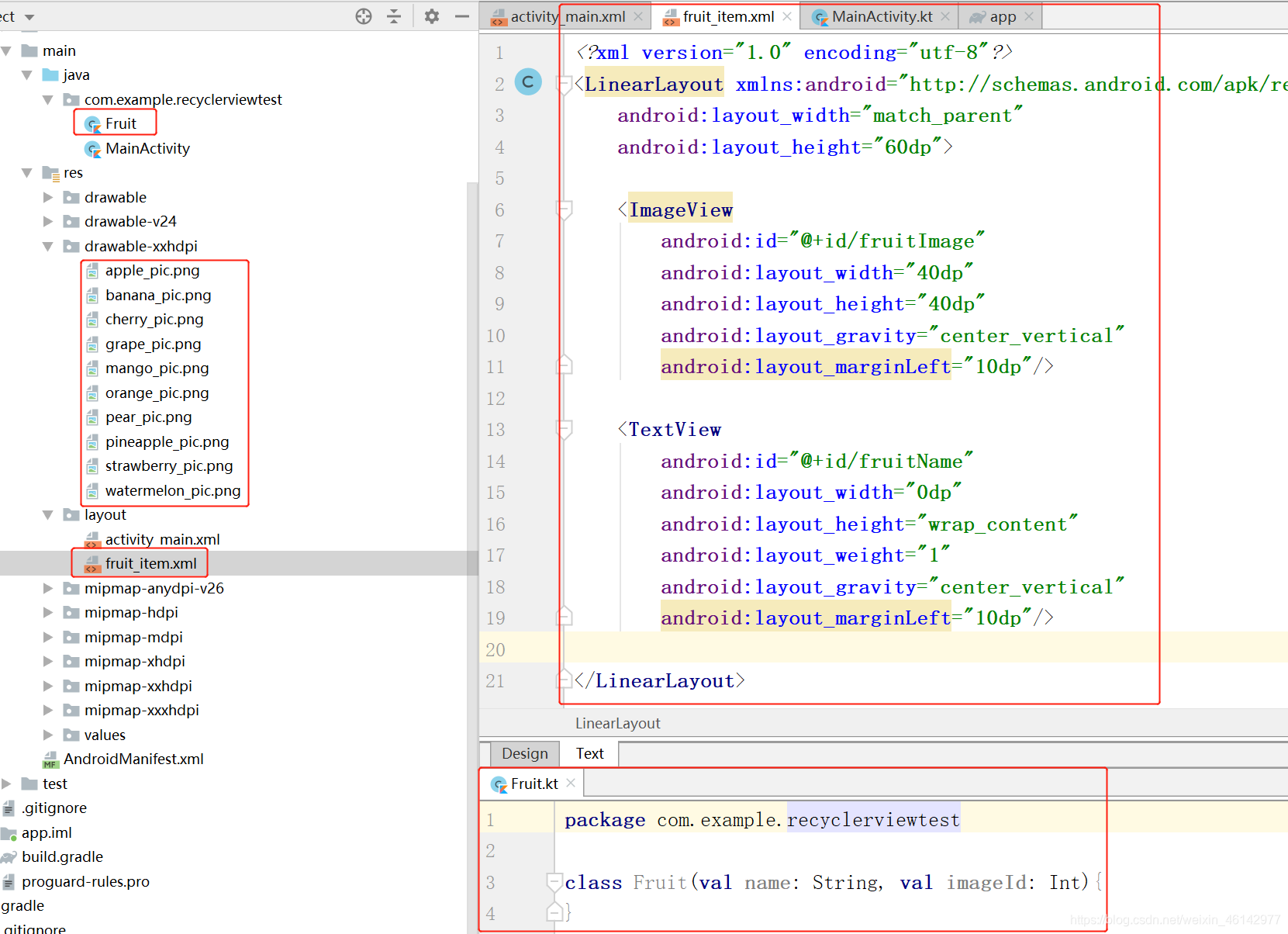Open proguard-rules.pro file
The width and height of the screenshot is (1288, 934).
[85, 882]
